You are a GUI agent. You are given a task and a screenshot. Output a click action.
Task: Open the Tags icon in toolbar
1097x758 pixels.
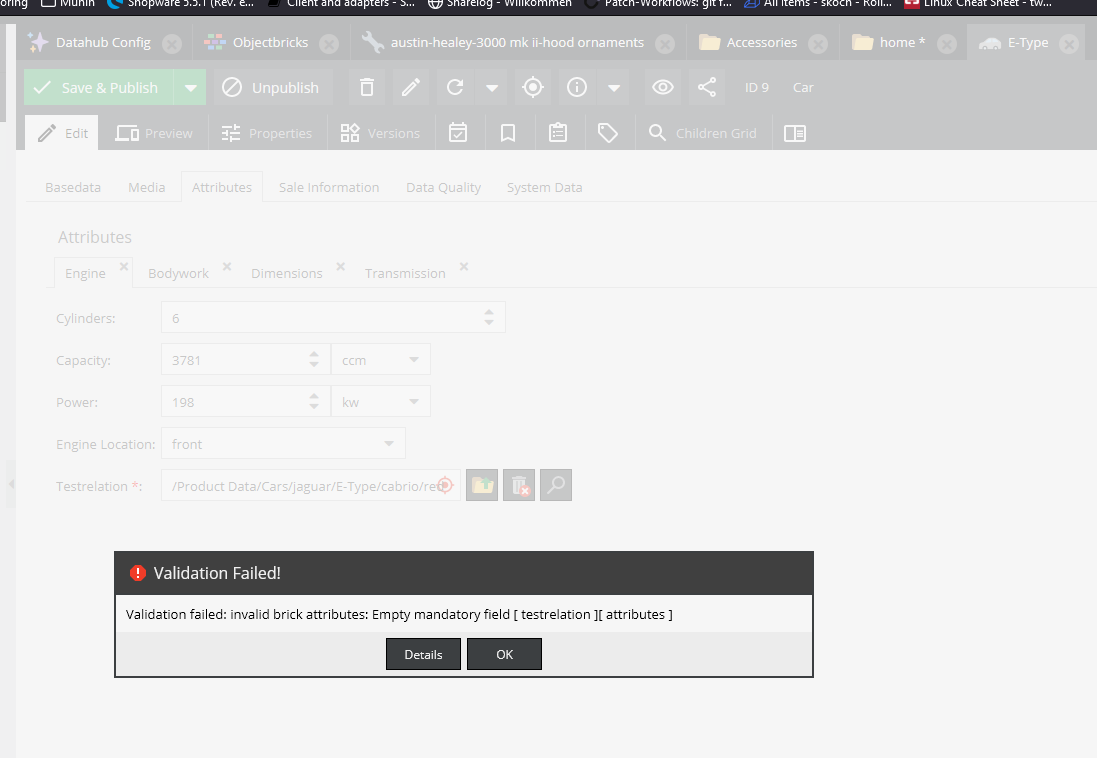609,132
